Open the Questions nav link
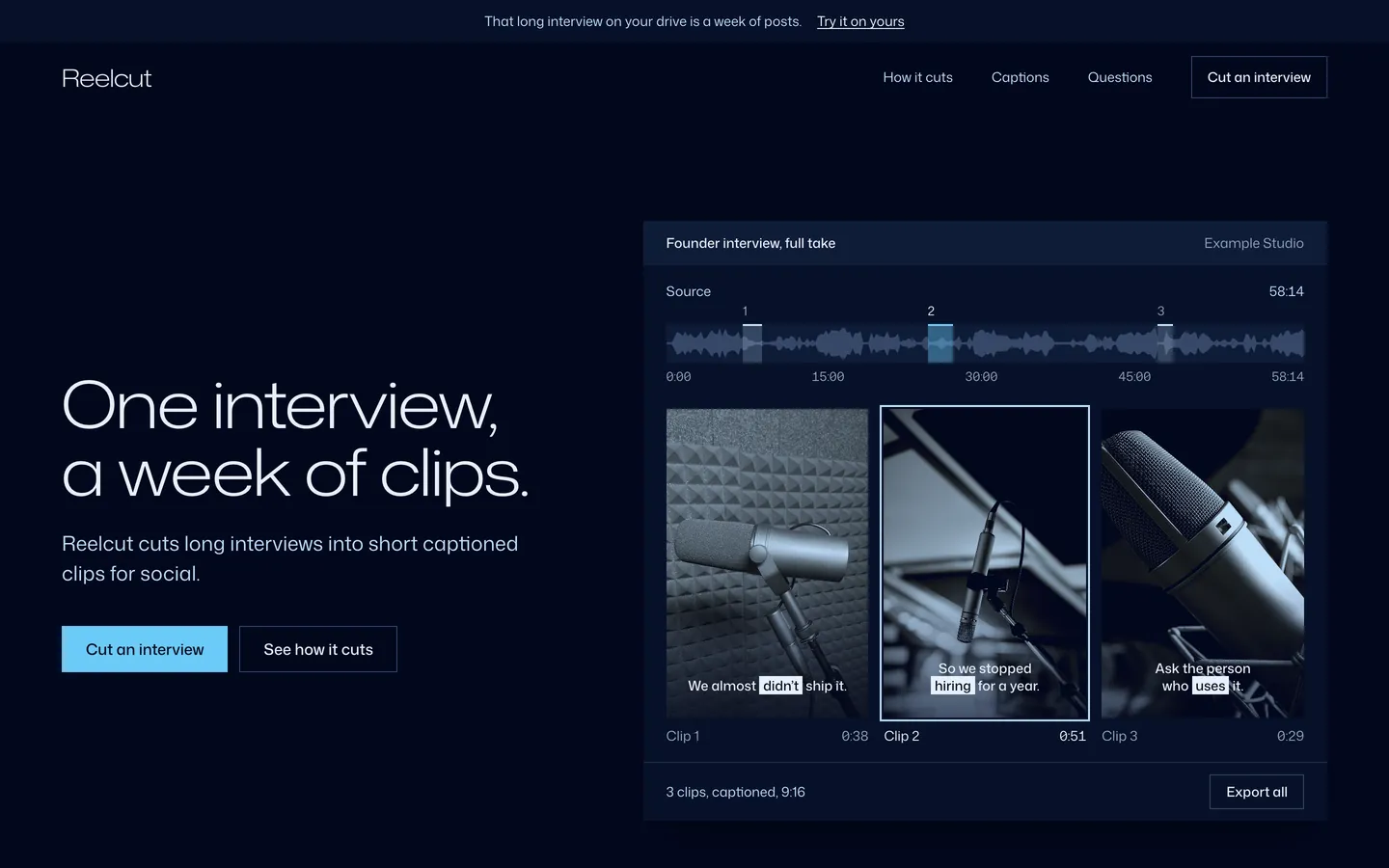The width and height of the screenshot is (1389, 868). coord(1120,77)
